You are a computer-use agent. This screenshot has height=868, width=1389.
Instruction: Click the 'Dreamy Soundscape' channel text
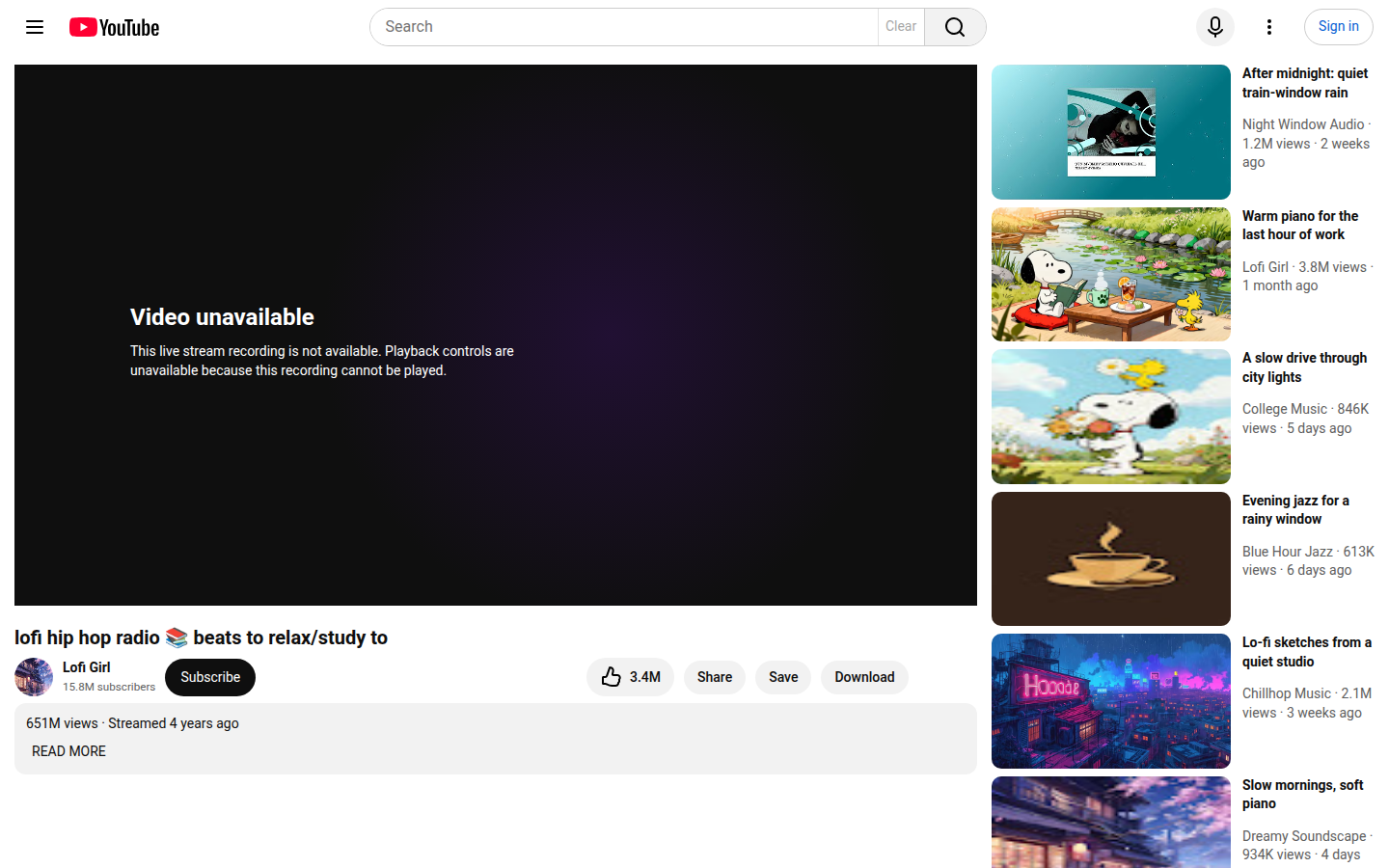click(x=1304, y=836)
